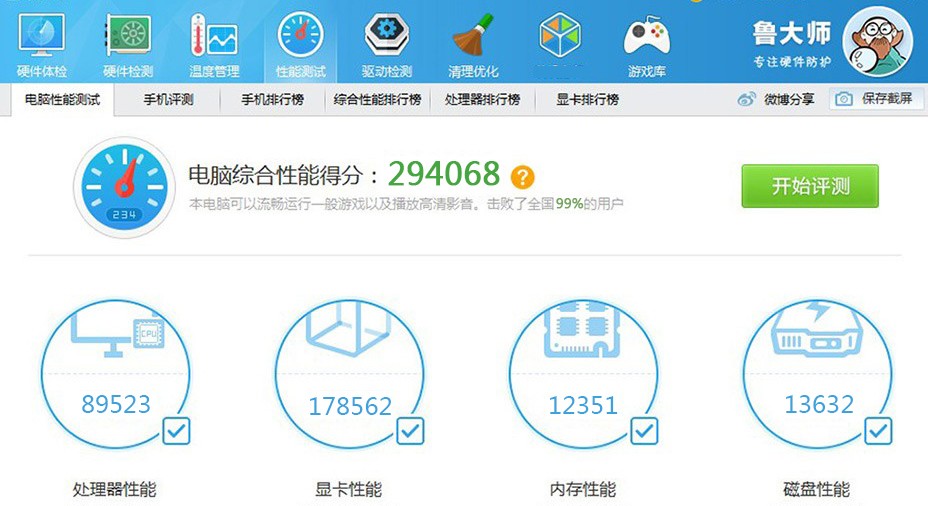
Task: Toggle the 显卡性能 checkbox
Action: (x=410, y=431)
